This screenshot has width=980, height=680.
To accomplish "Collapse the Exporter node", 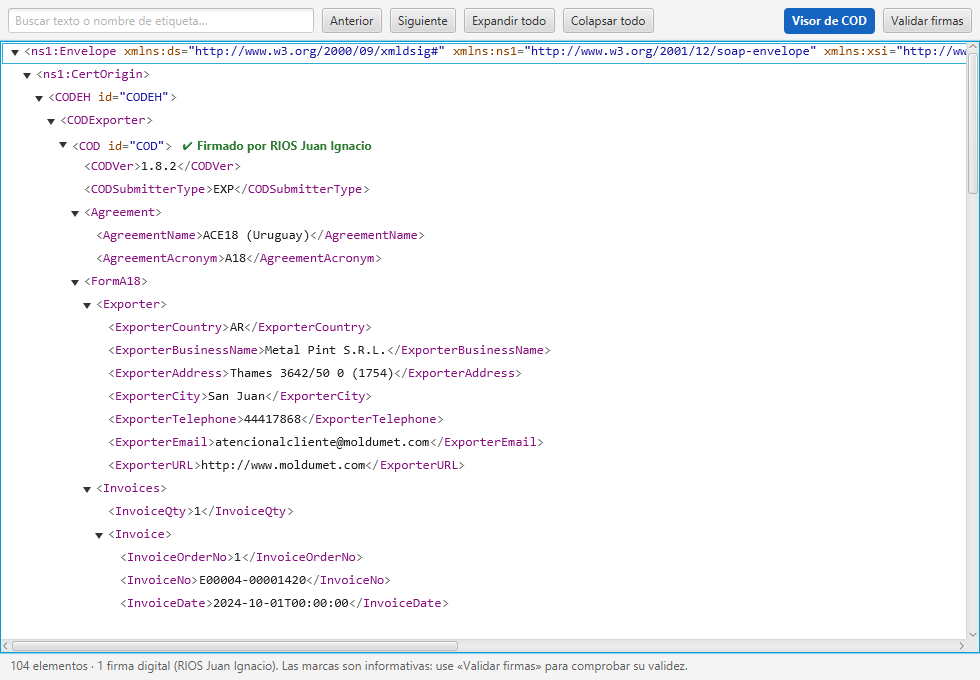I will pos(87,306).
